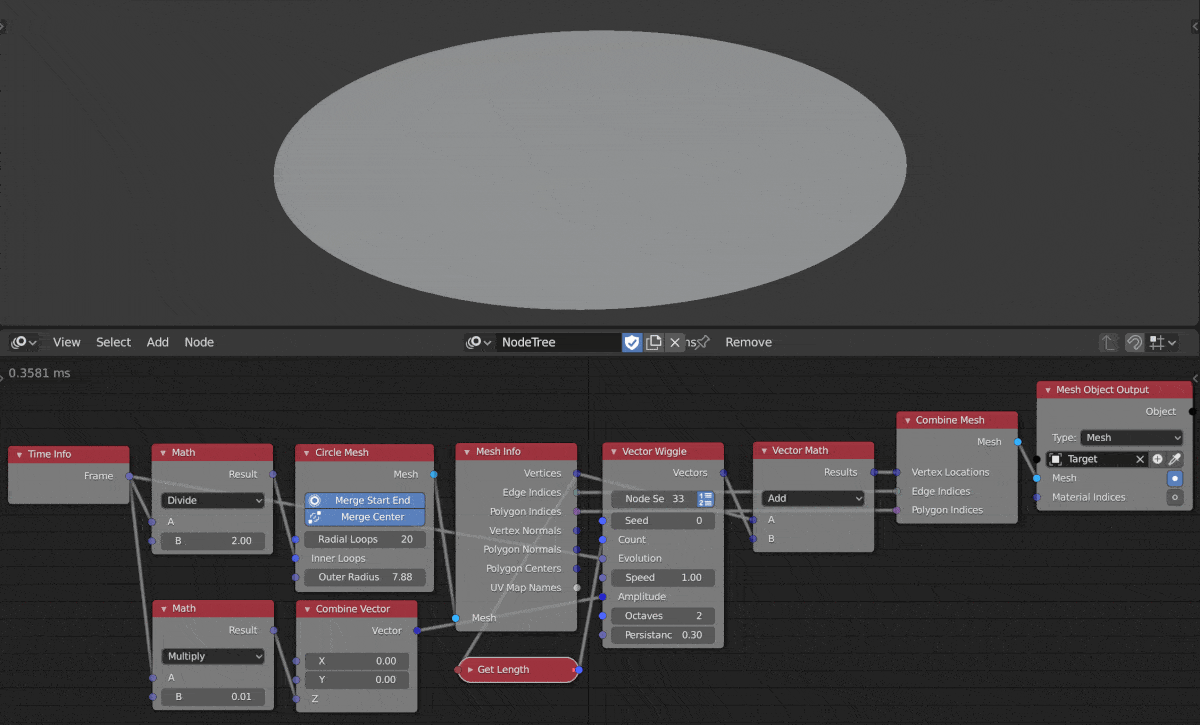The image size is (1200, 725).
Task: Collapse the Vector Wiggle node
Action: pyautogui.click(x=614, y=451)
